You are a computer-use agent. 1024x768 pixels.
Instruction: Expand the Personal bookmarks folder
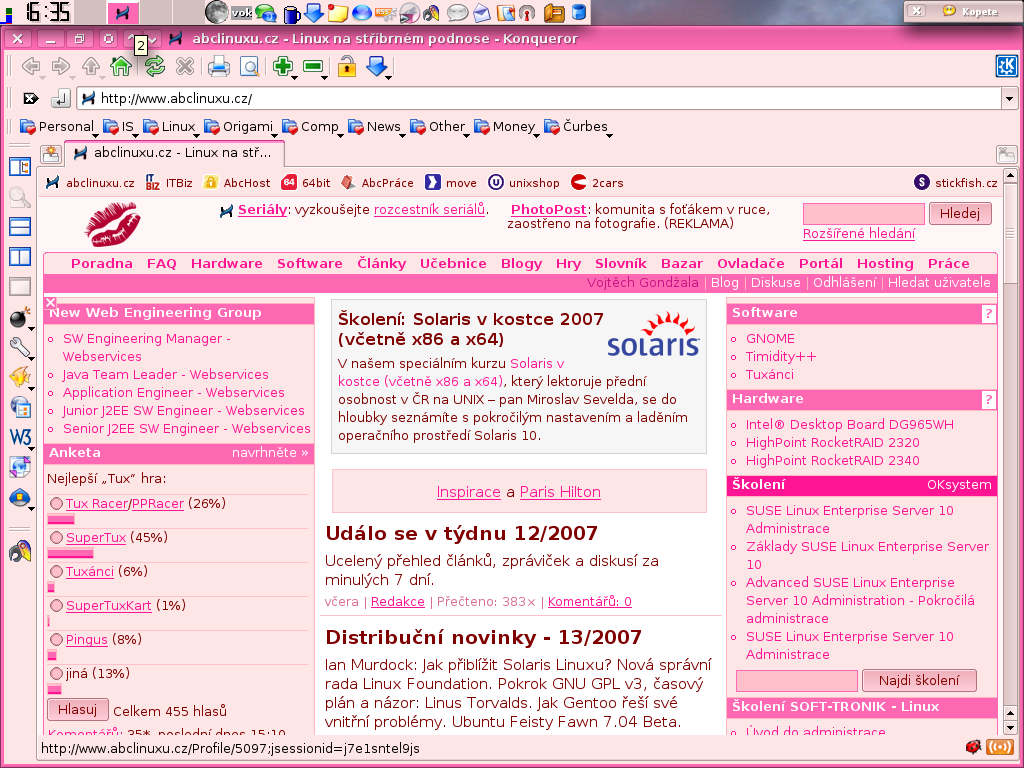pos(57,127)
